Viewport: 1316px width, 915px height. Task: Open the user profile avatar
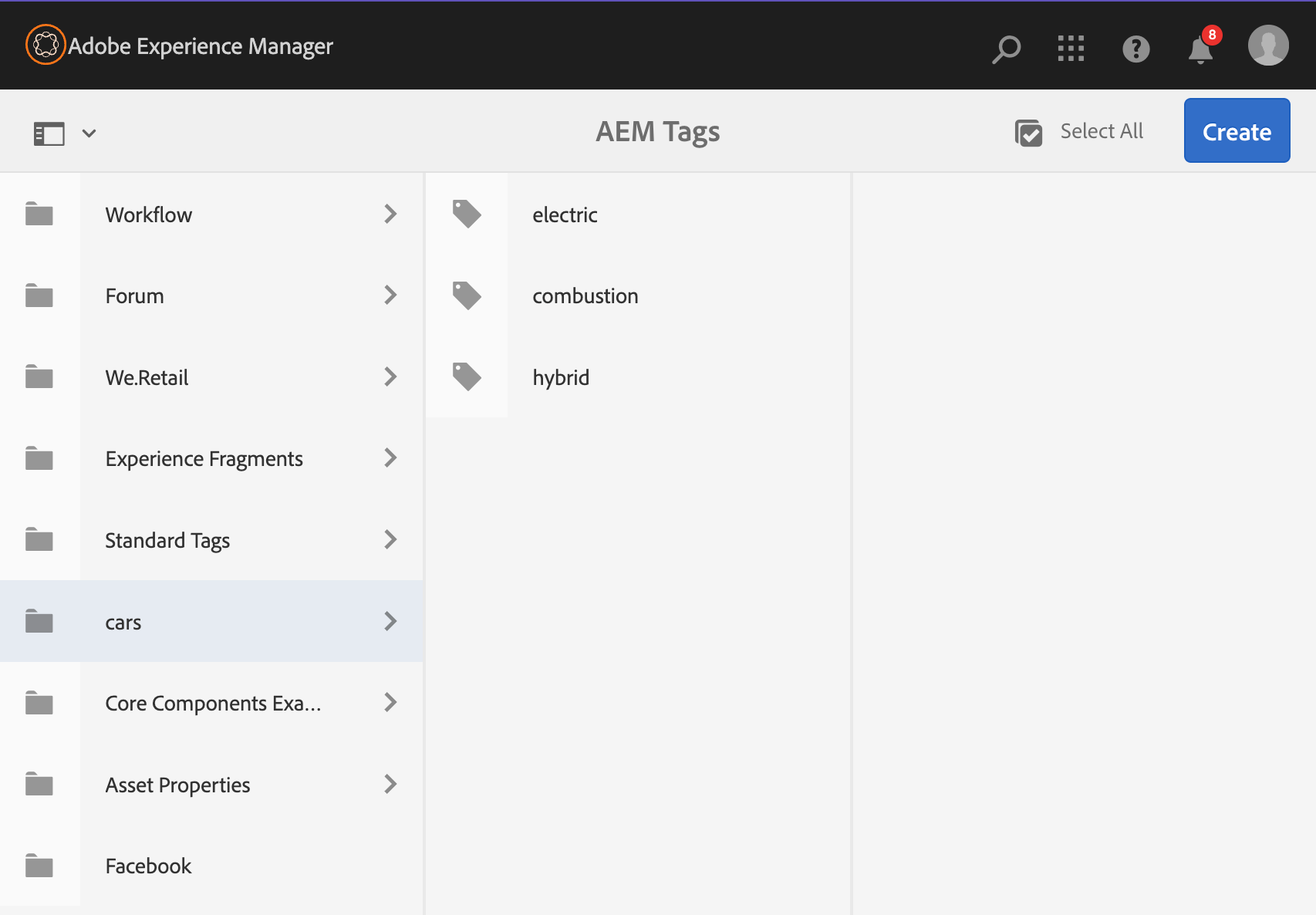coord(1268,46)
